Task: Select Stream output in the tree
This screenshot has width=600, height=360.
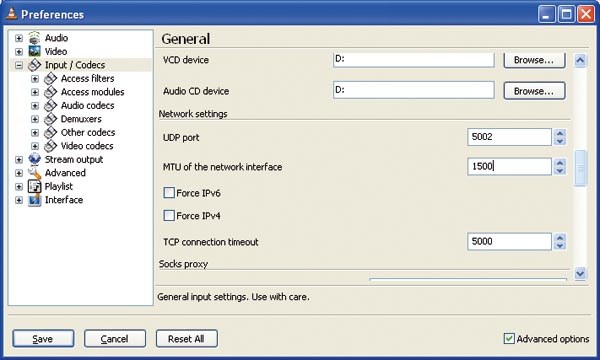Action: pyautogui.click(x=74, y=160)
